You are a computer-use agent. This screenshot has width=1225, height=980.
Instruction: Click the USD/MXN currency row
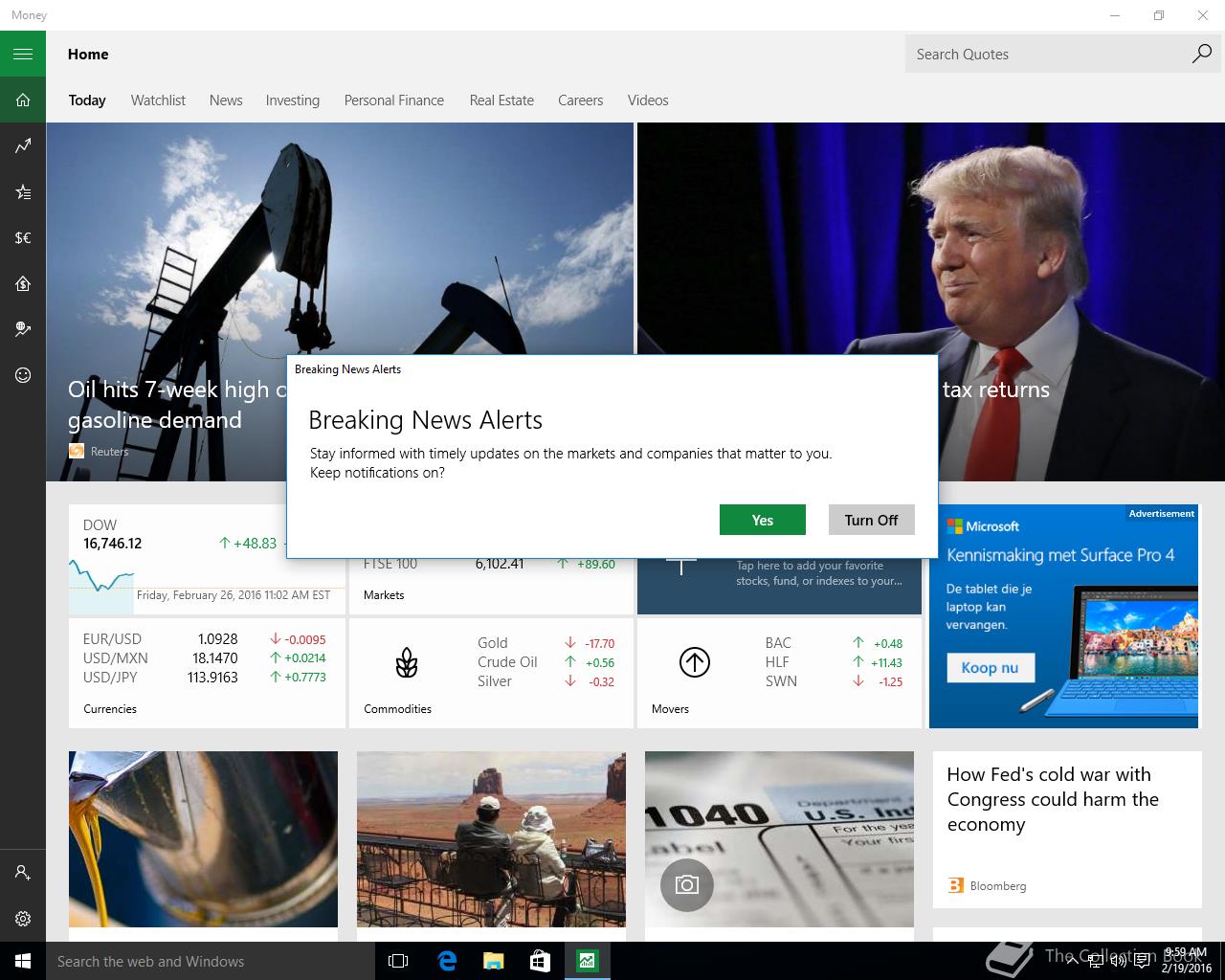pyautogui.click(x=205, y=657)
